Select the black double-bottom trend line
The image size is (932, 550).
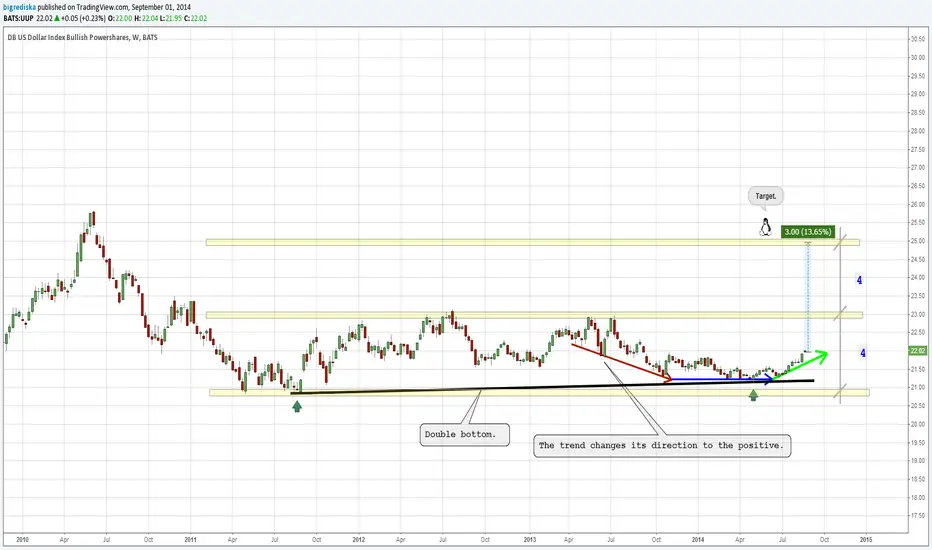(x=552, y=387)
